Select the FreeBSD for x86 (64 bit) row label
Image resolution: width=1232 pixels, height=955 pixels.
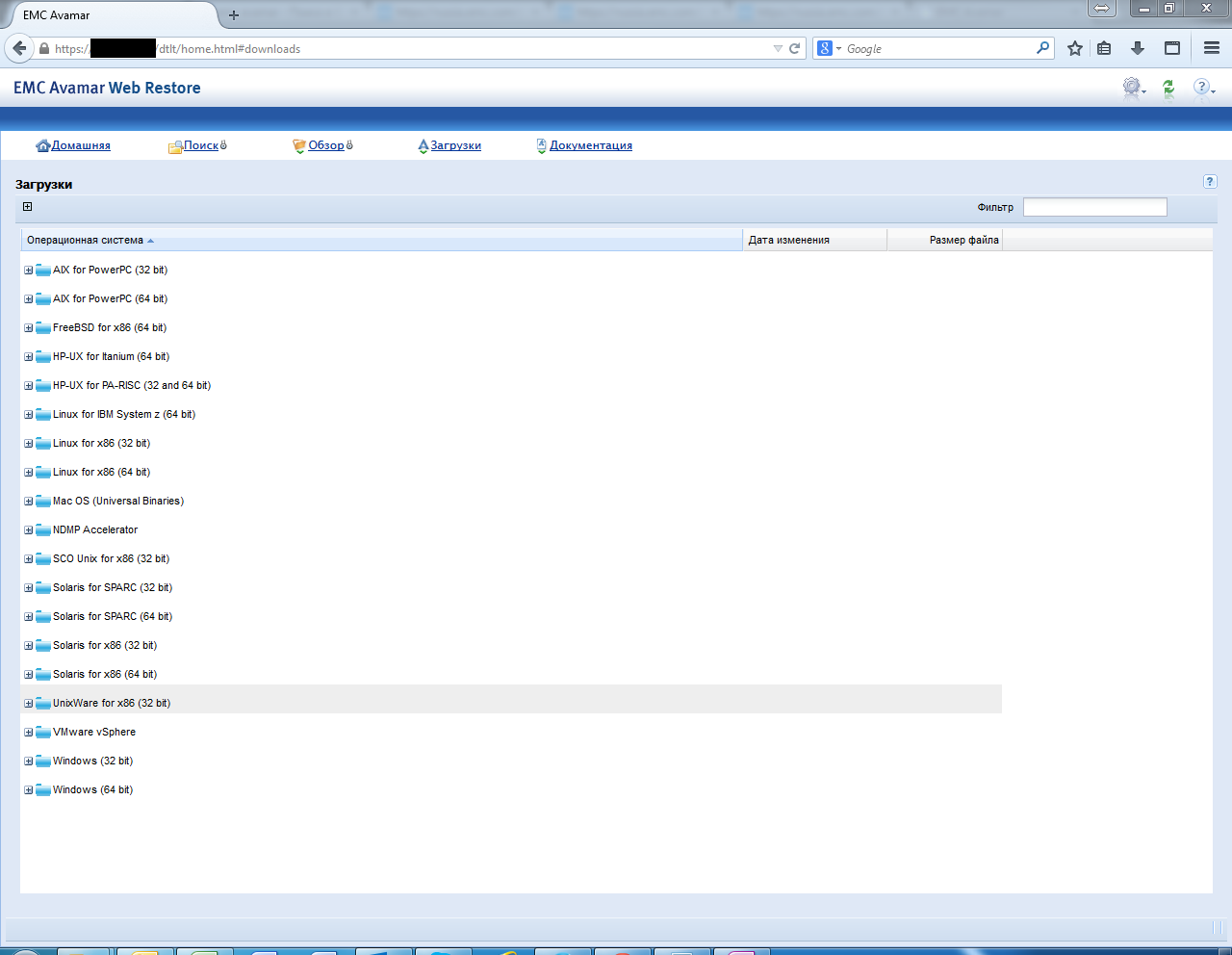110,328
